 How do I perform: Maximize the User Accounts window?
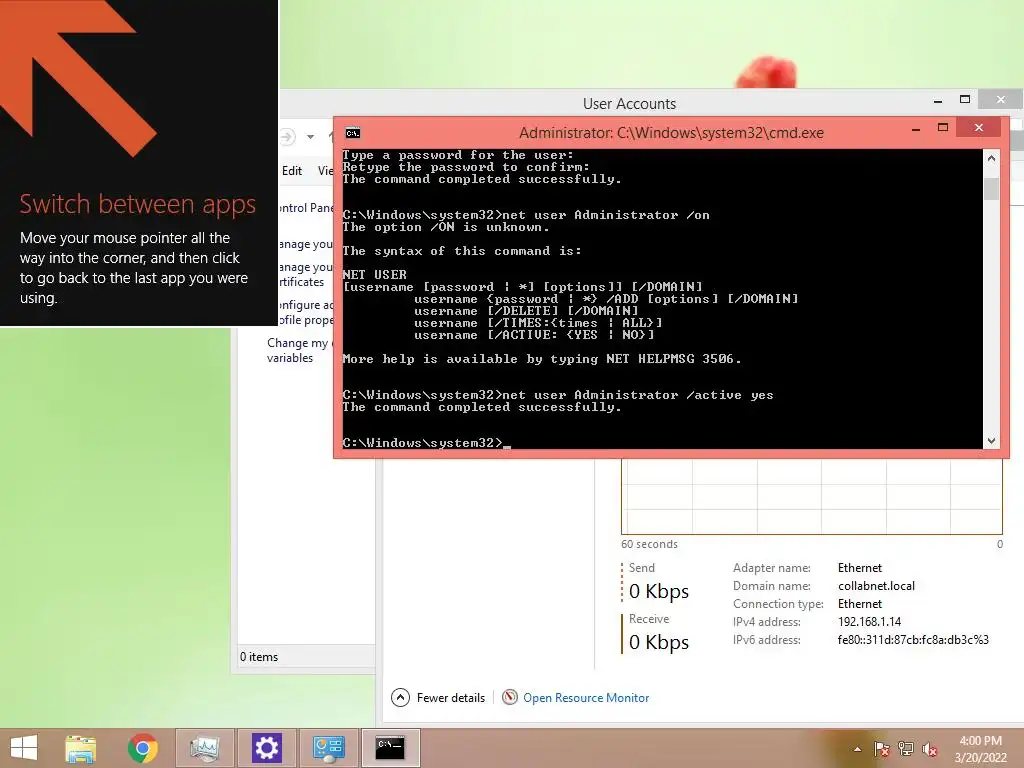[x=965, y=99]
